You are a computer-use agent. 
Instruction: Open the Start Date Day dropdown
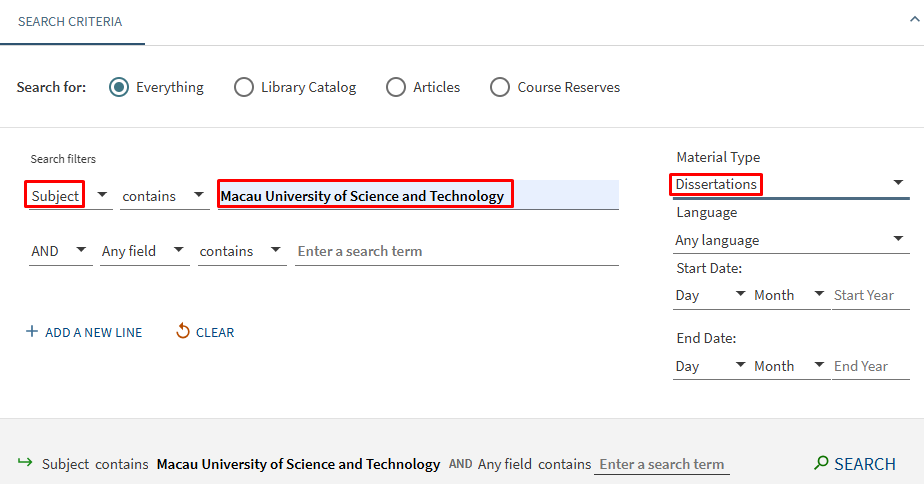coord(711,295)
